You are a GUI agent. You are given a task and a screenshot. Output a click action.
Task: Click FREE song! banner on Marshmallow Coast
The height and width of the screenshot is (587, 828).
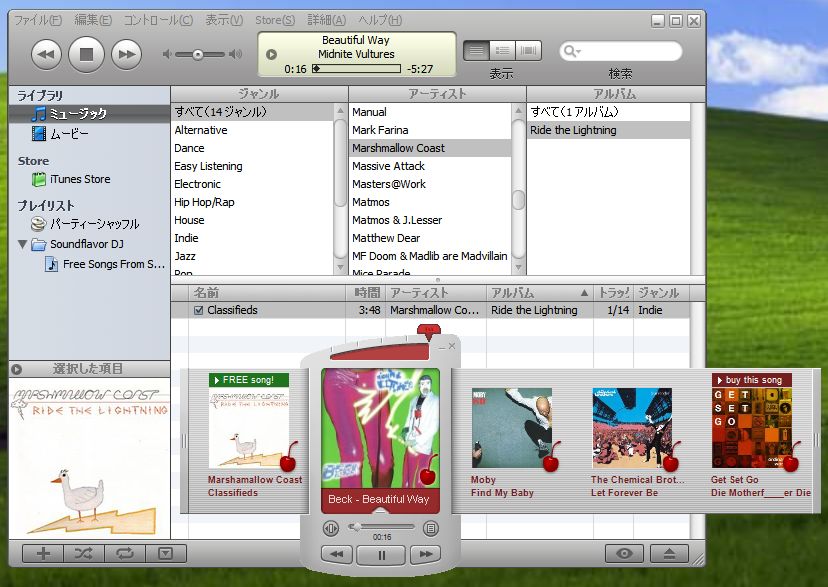[x=249, y=380]
